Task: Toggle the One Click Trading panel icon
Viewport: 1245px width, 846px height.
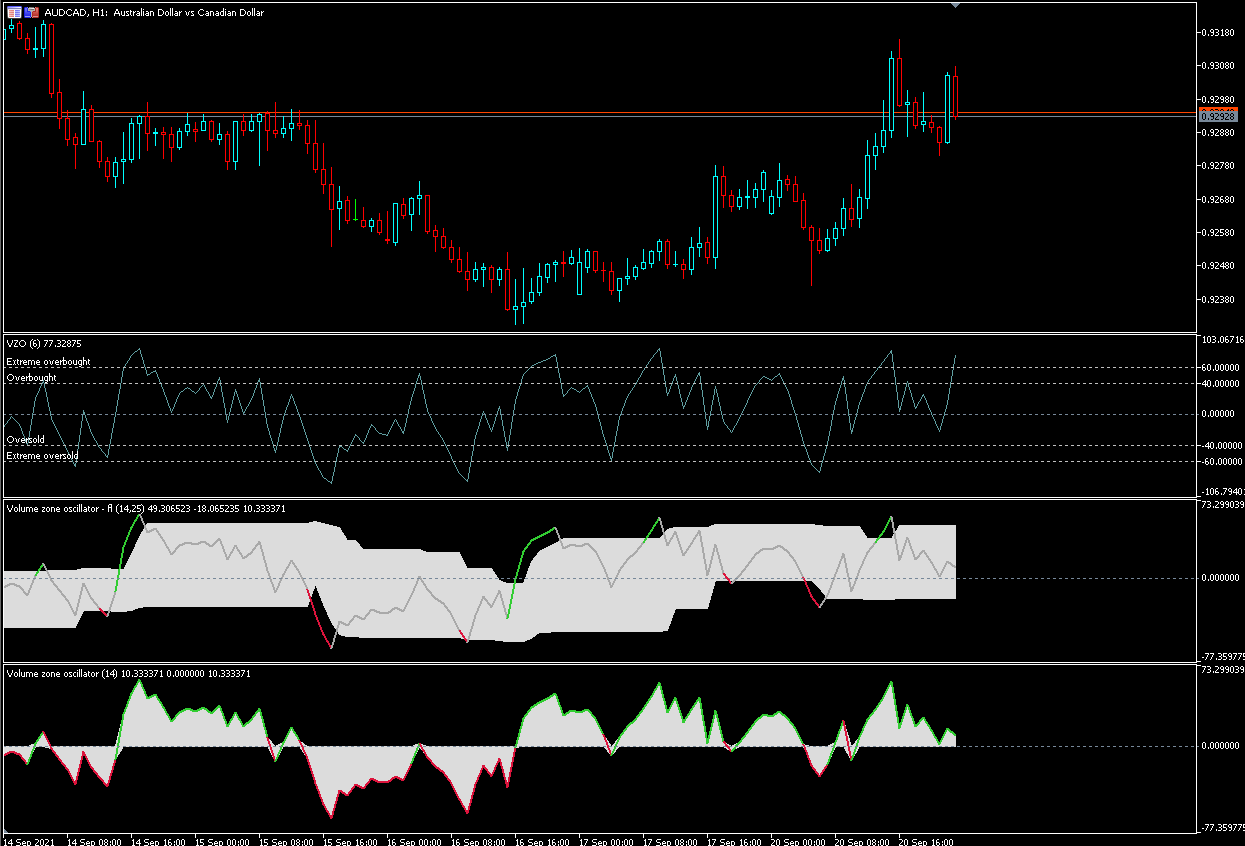Action: 32,12
